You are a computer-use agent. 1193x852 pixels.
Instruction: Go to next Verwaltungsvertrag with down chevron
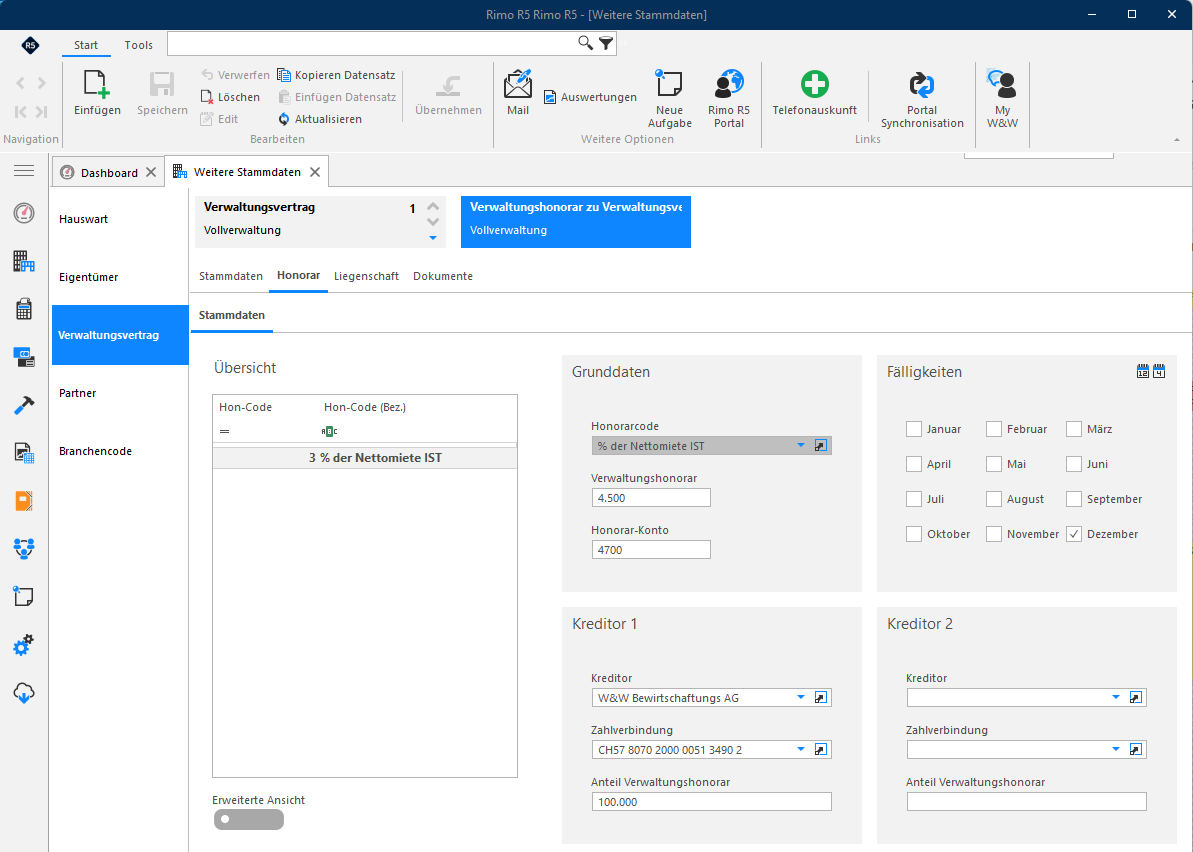coord(433,222)
